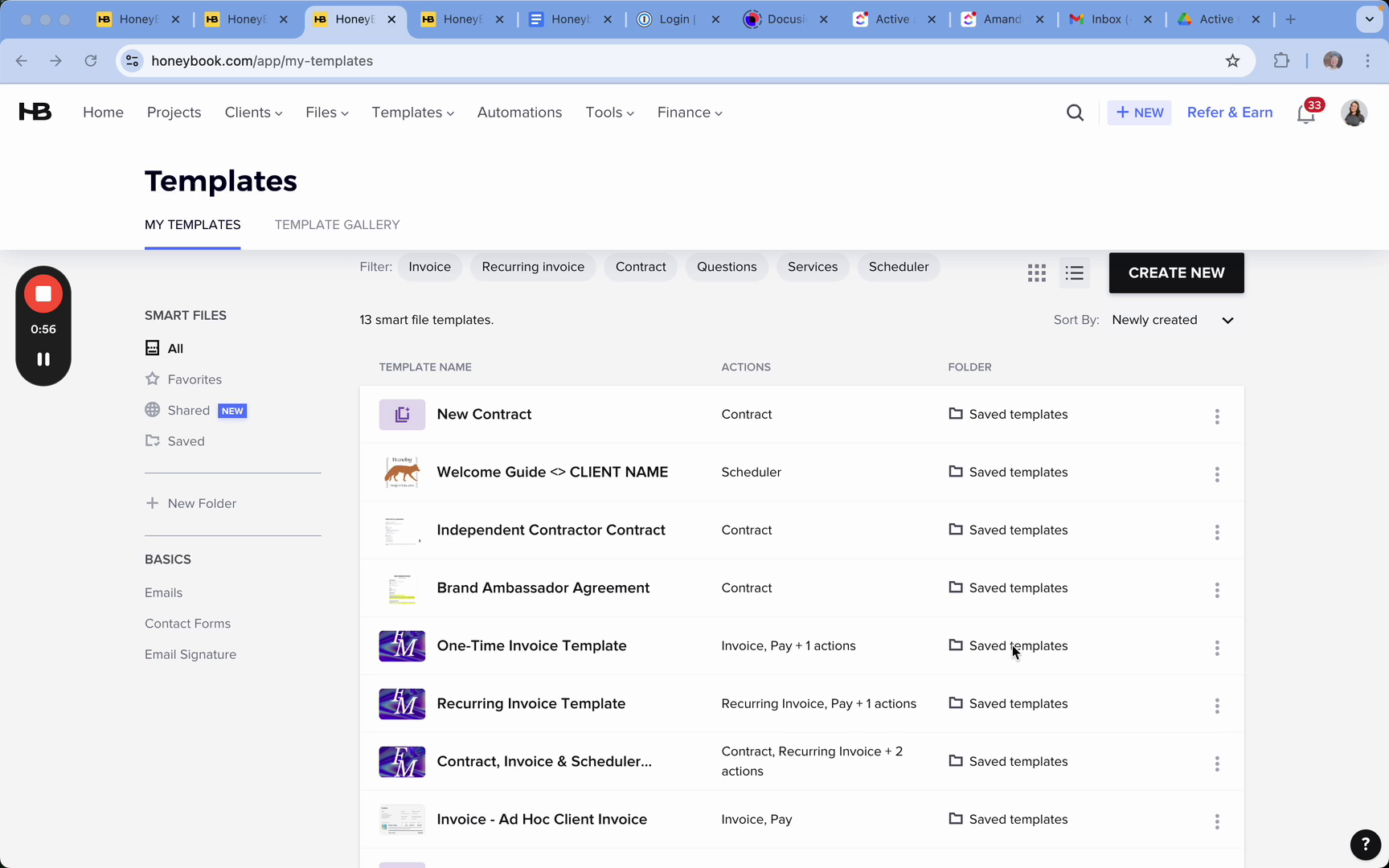This screenshot has height=868, width=1389.
Task: Expand the Finance nav menu
Action: [x=689, y=113]
